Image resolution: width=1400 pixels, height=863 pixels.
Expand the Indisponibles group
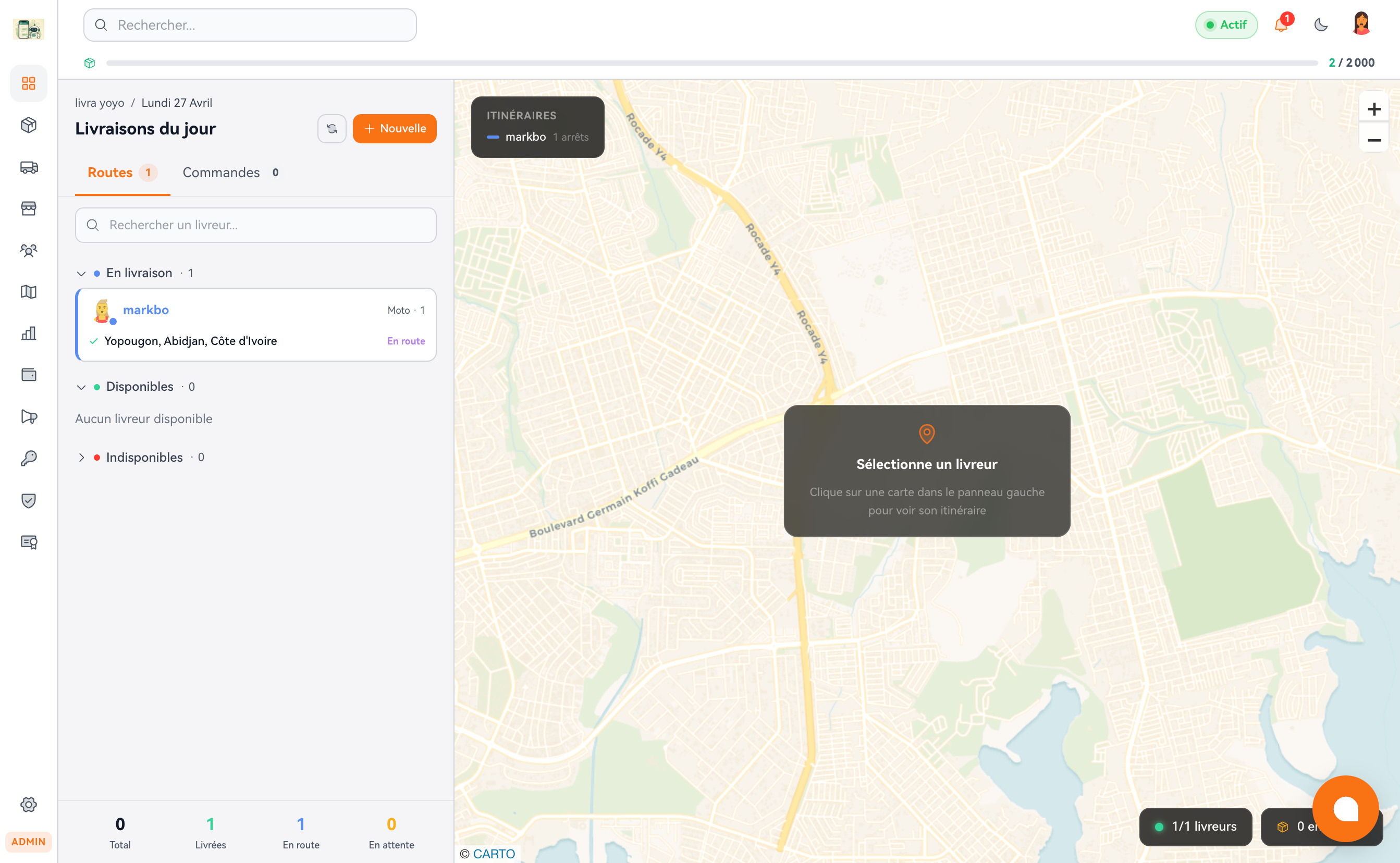pyautogui.click(x=81, y=457)
